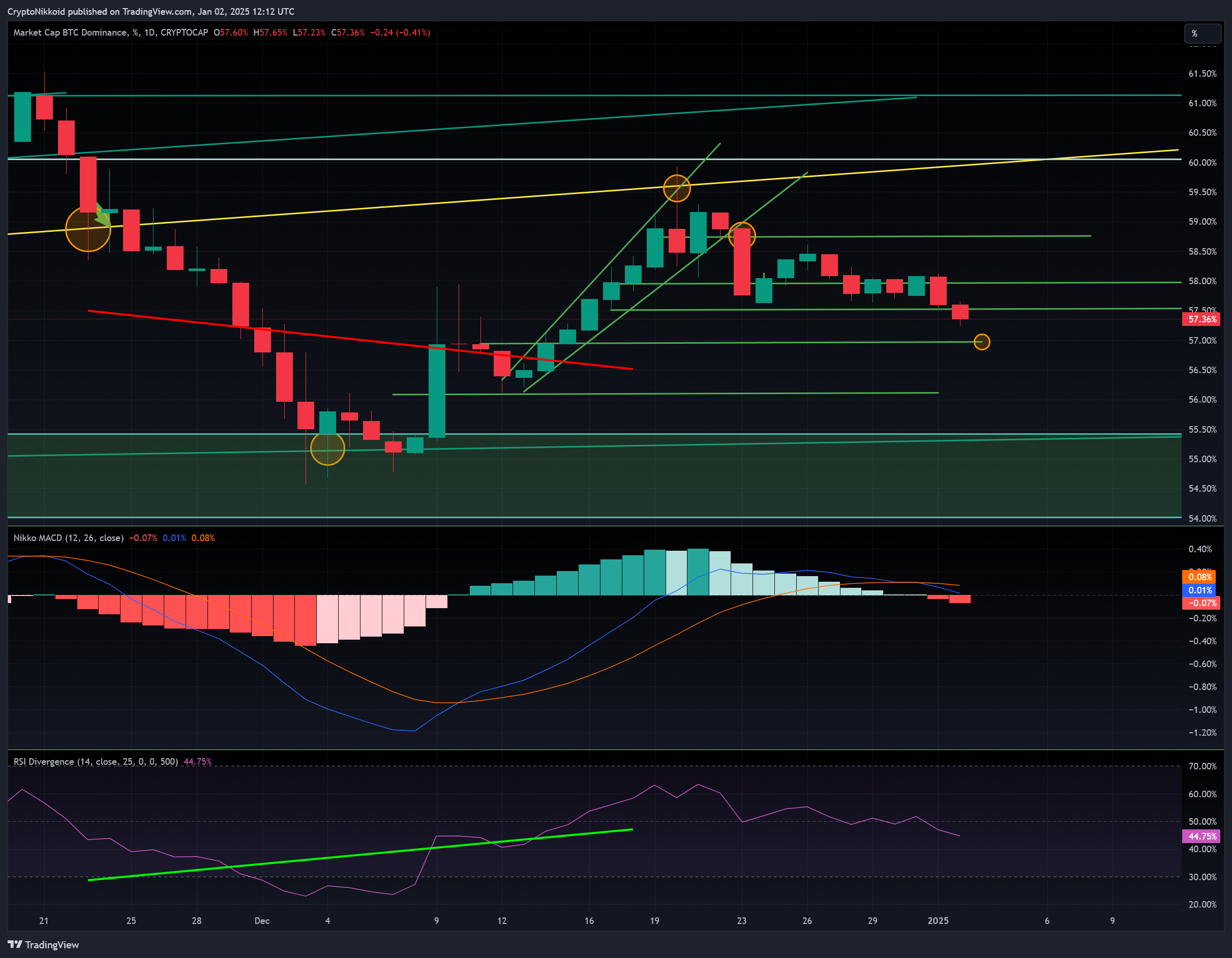Click the 58.50% price axis label

pyautogui.click(x=1203, y=252)
